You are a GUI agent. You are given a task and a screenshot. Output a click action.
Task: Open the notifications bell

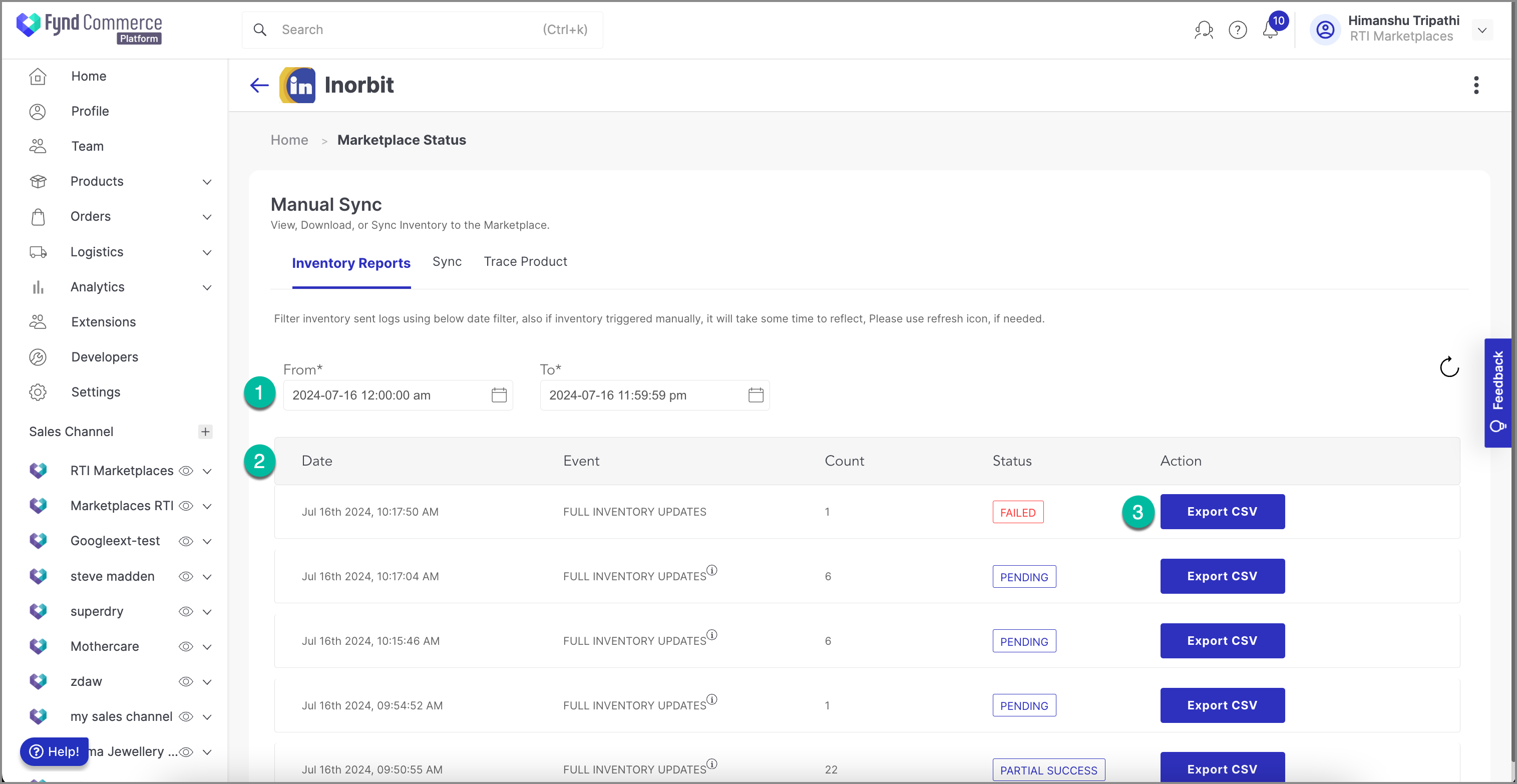click(x=1270, y=30)
